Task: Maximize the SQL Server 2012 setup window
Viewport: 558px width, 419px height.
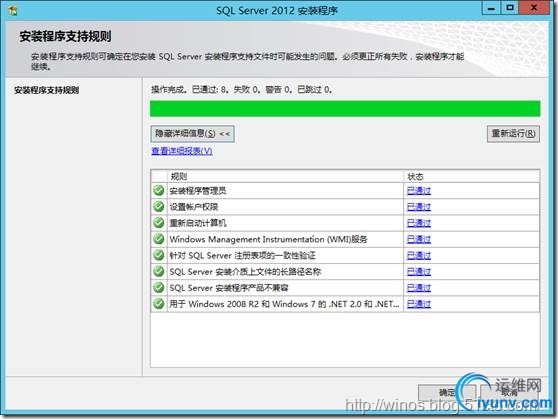Action: click(510, 8)
